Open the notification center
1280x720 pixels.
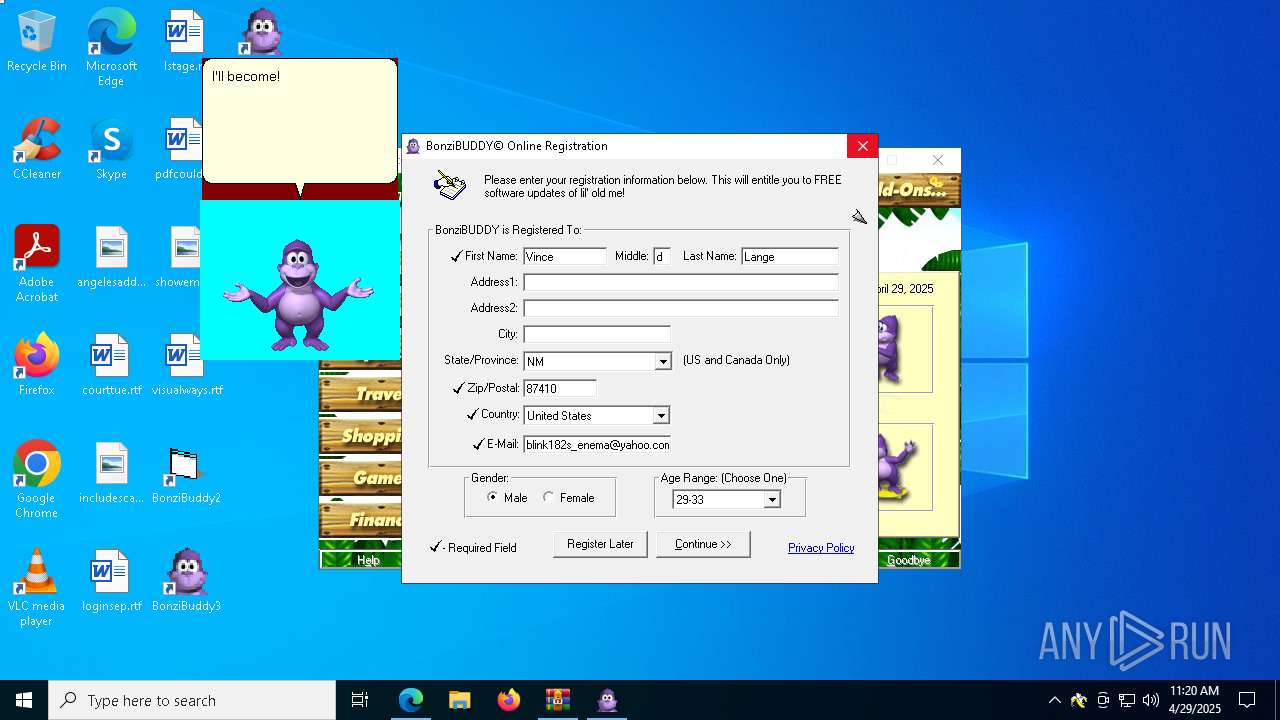tap(1247, 700)
